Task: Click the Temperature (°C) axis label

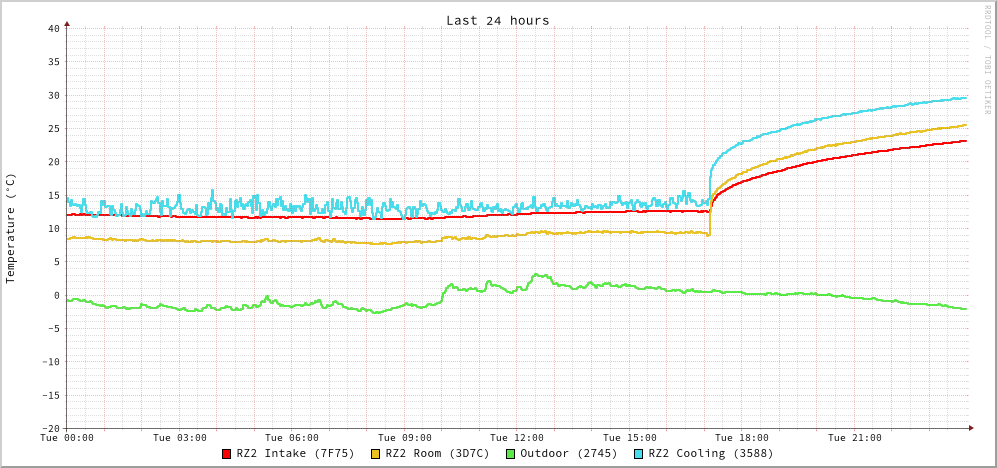Action: pyautogui.click(x=11, y=228)
